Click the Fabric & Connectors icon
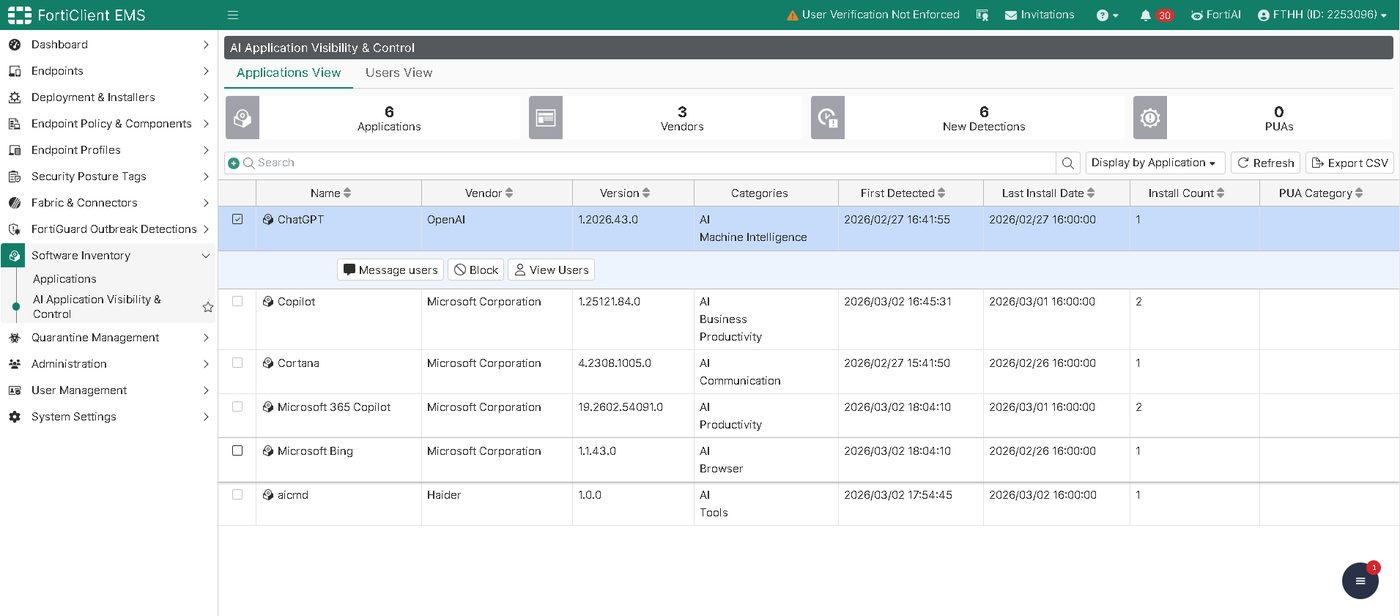Screen dimensions: 1400x616 click(15, 202)
